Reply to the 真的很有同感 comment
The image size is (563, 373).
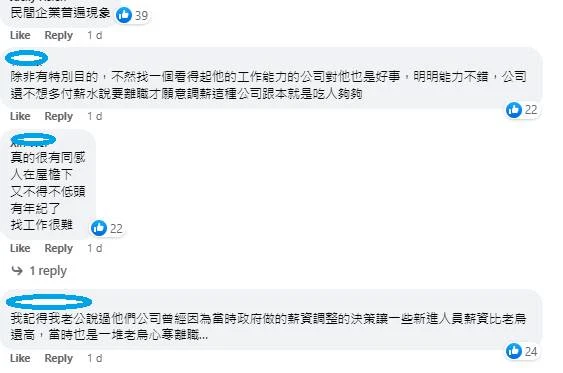pyautogui.click(x=59, y=248)
